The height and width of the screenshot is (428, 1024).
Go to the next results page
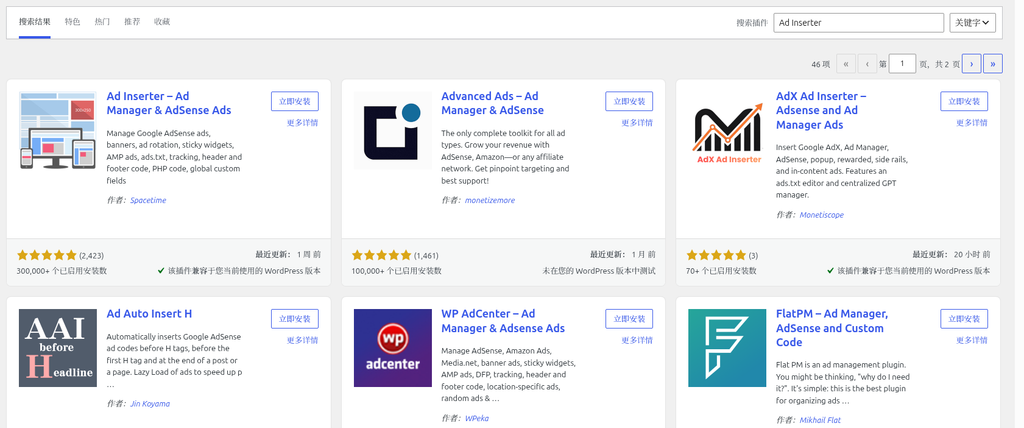971,63
